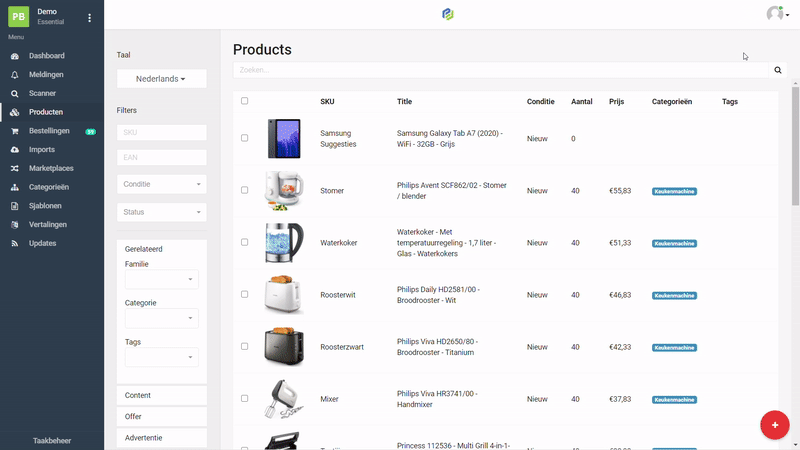Select the Waterkoker row checkbox
The image size is (800, 450).
pyautogui.click(x=245, y=242)
